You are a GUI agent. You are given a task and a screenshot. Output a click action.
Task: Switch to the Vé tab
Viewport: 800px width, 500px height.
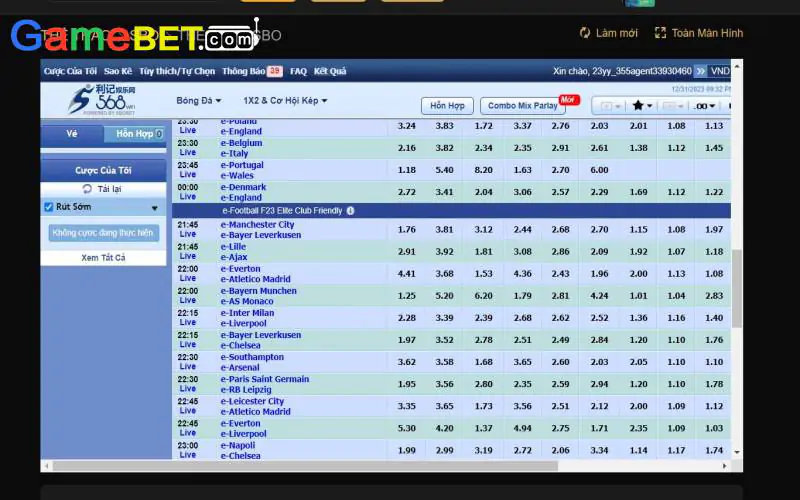pos(72,133)
